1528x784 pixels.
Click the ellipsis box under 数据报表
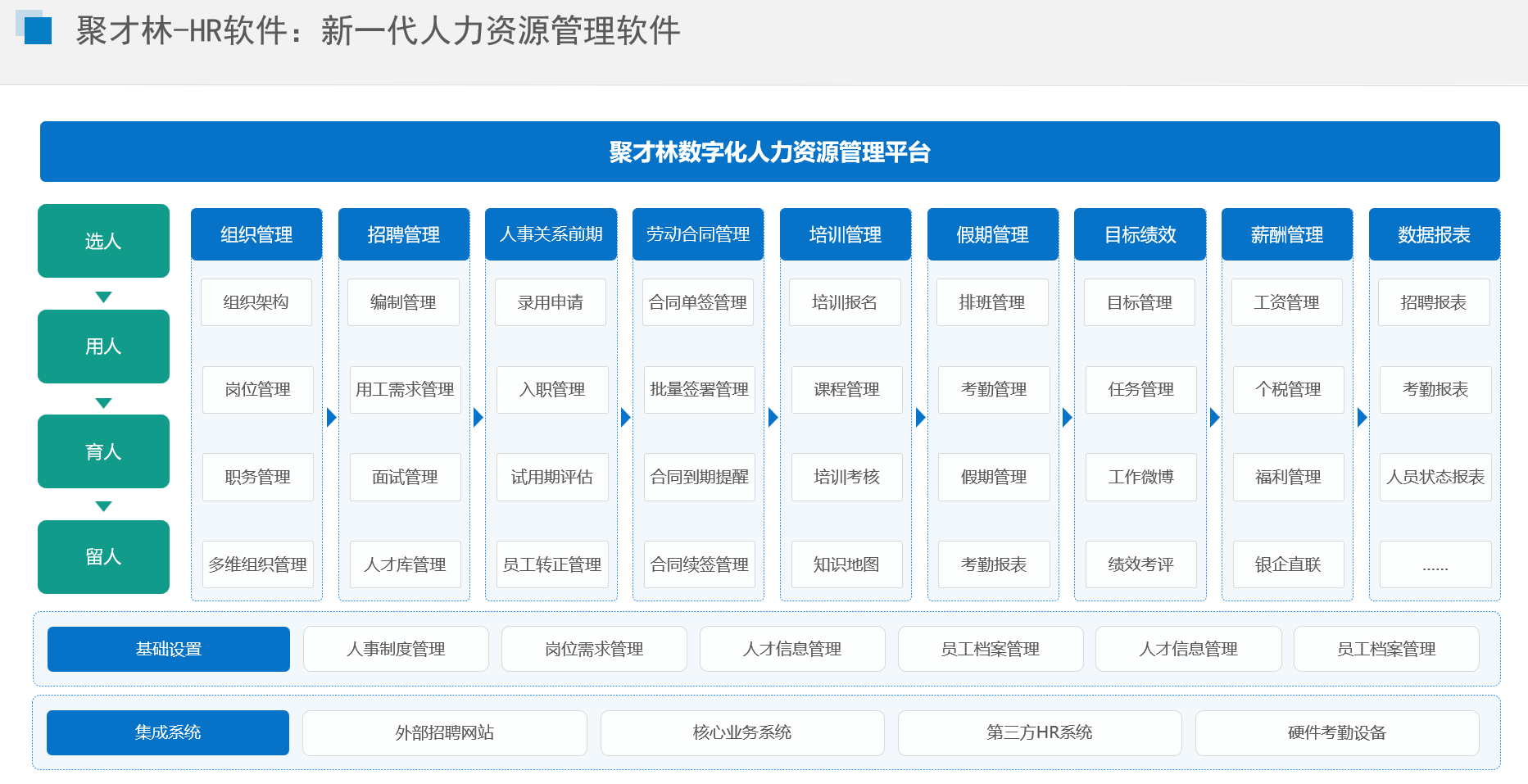click(1435, 564)
